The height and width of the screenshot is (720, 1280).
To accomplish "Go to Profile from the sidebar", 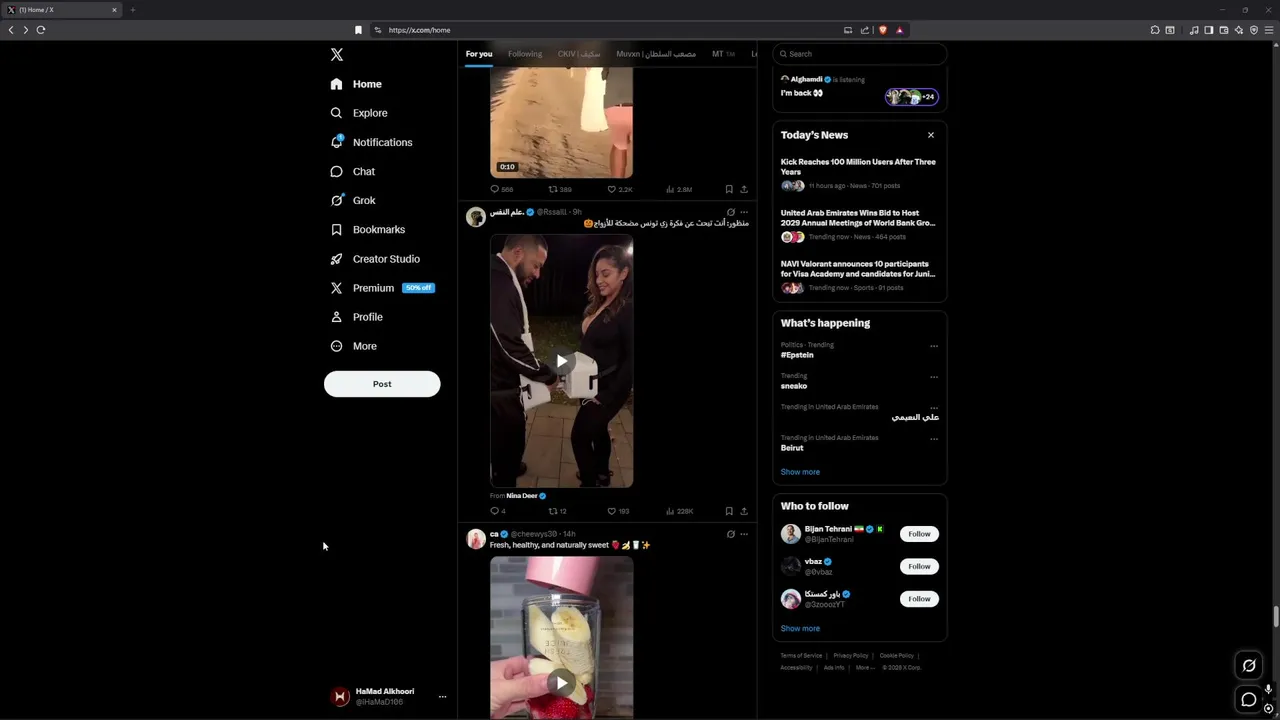I will coord(357,316).
